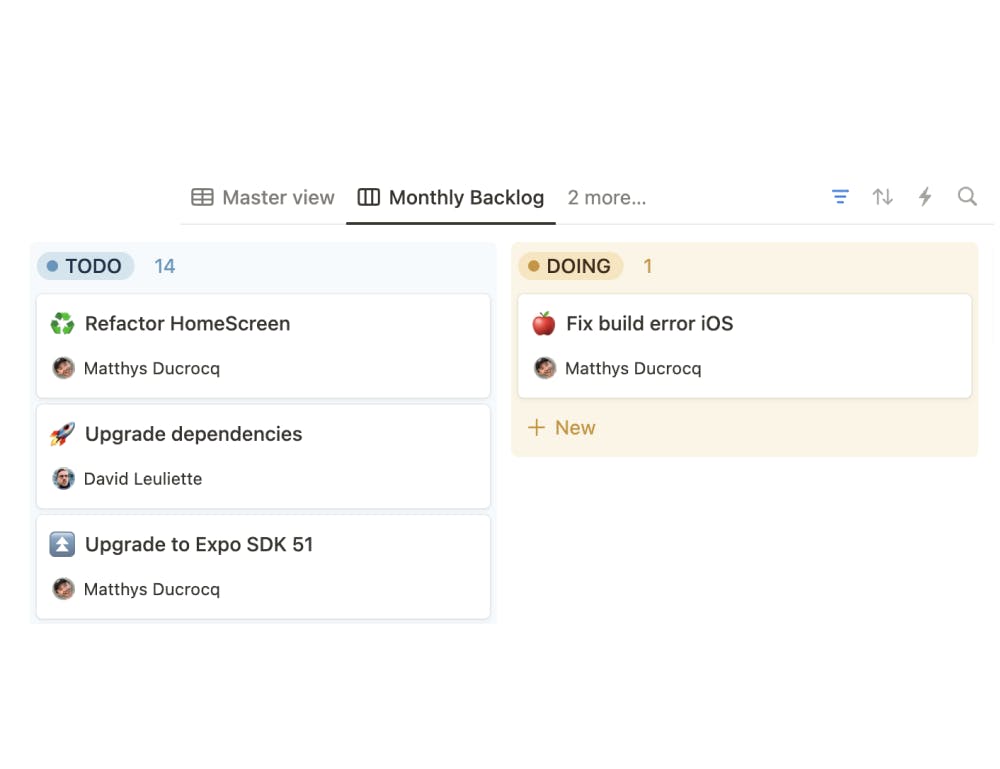Click Matthys Ducrocq avatar on Refactor HomeScreen

point(64,368)
